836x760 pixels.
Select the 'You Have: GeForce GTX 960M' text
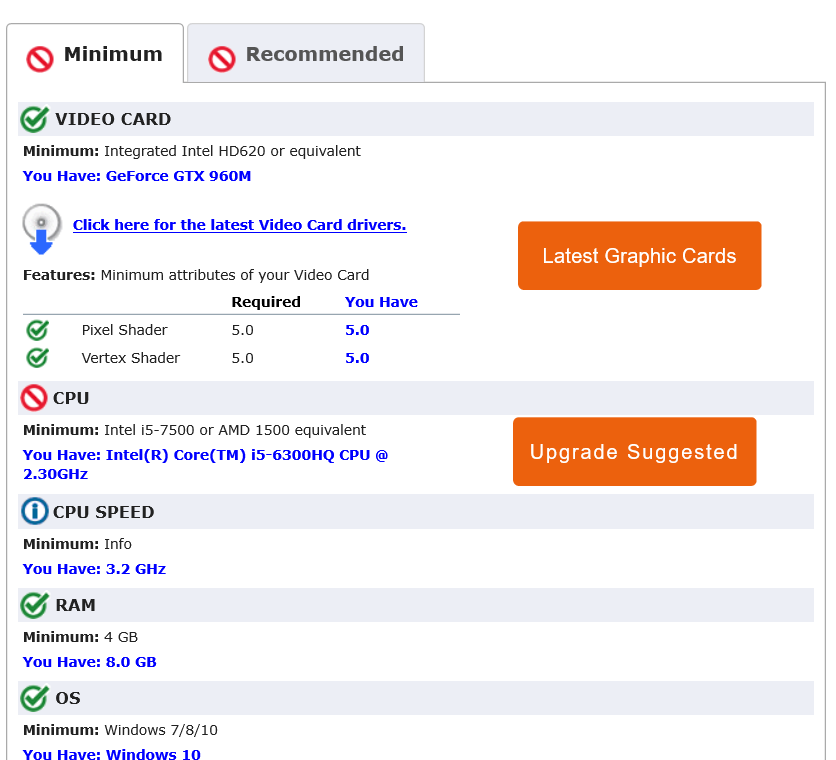pos(137,176)
